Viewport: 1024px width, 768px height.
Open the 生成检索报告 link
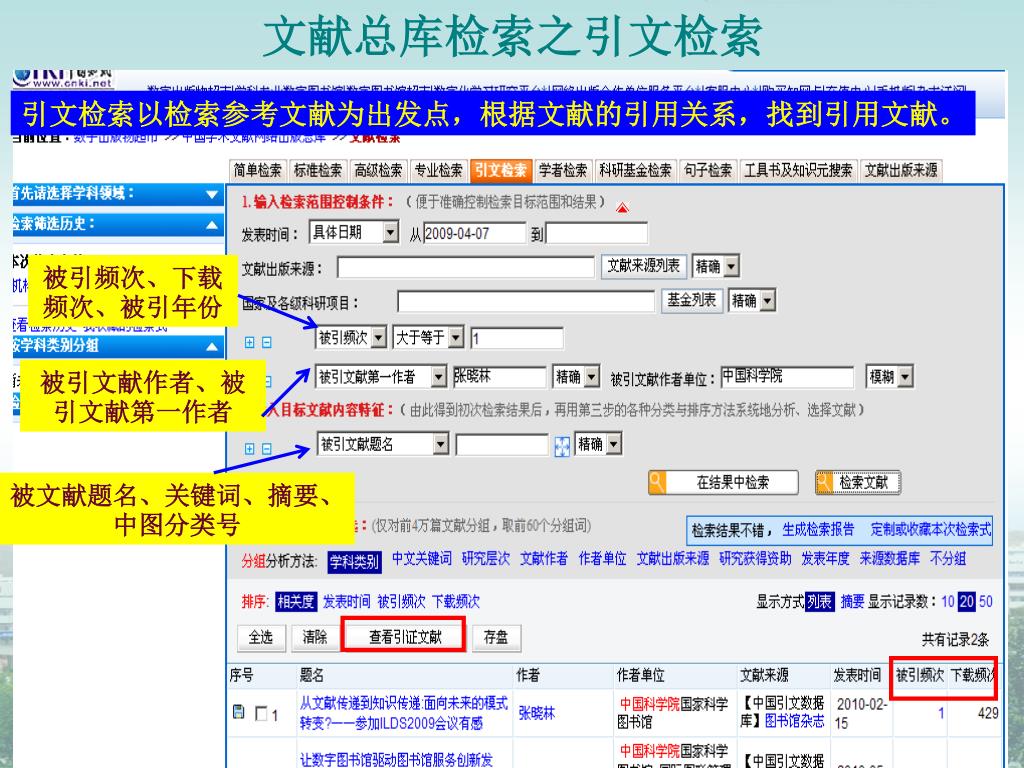(x=818, y=530)
